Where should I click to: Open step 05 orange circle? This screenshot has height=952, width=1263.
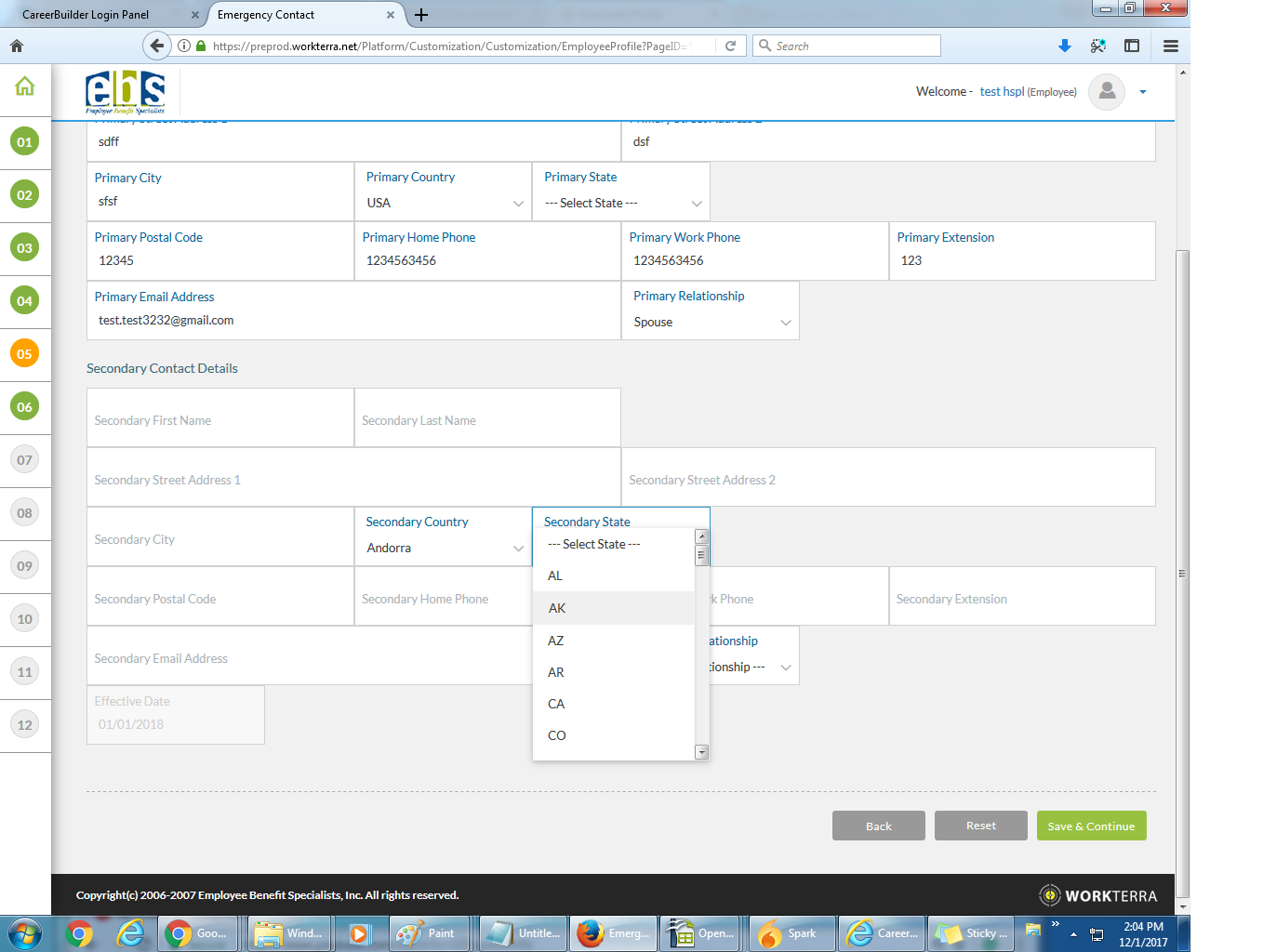coord(25,354)
